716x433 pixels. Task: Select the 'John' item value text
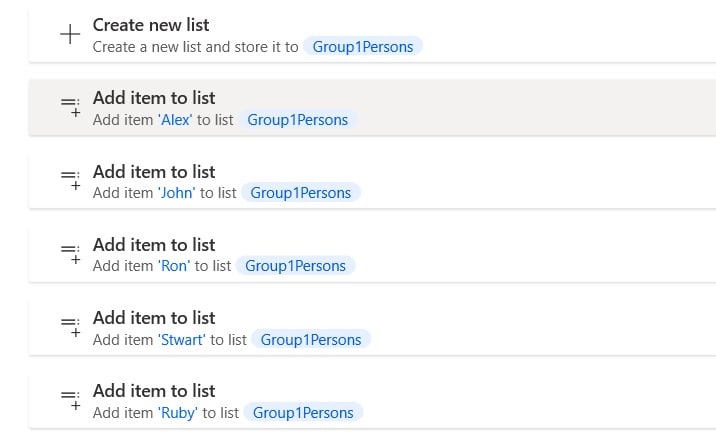tap(176, 193)
